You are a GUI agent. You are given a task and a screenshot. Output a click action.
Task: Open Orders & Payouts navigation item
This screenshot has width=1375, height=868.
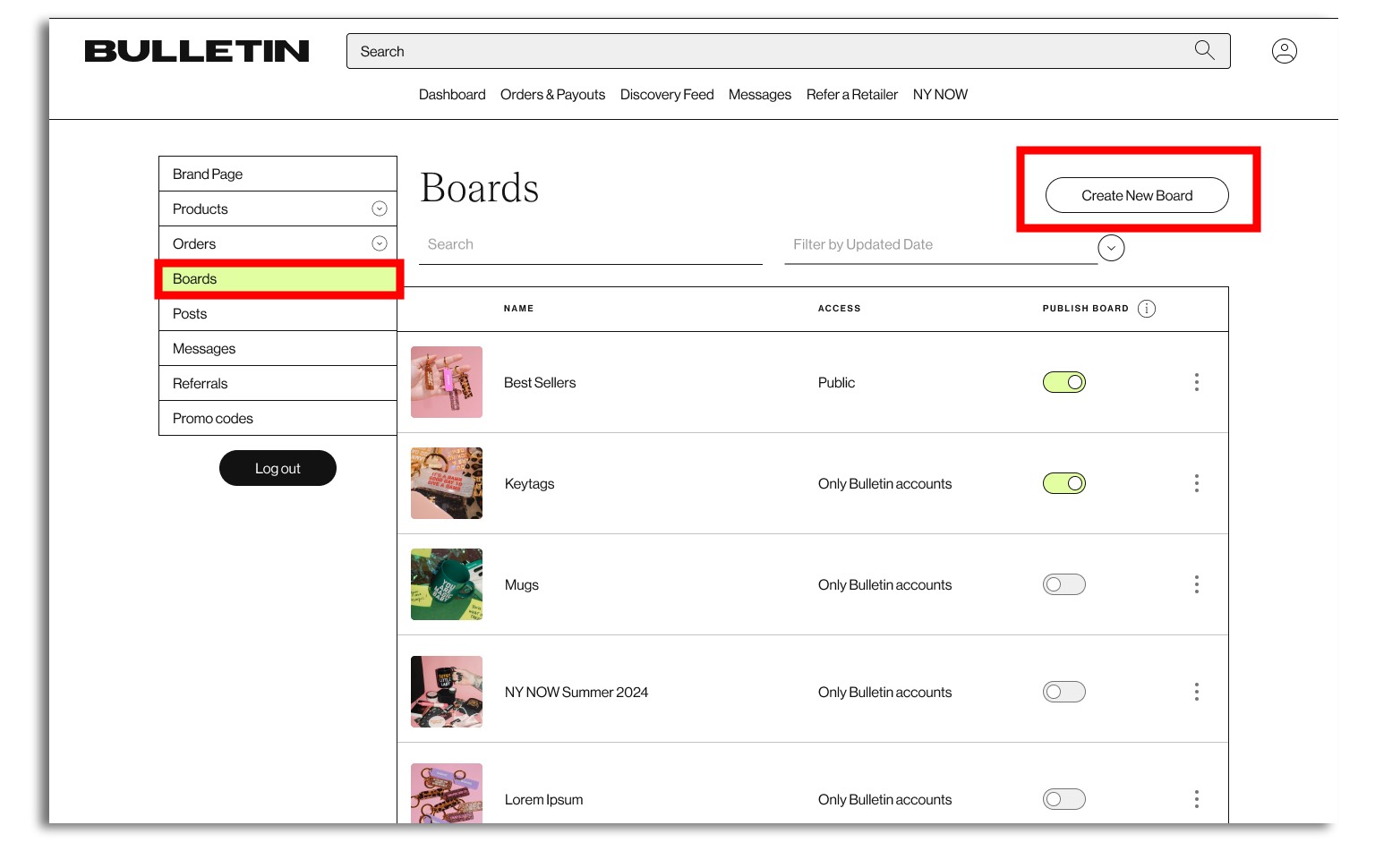pos(552,95)
